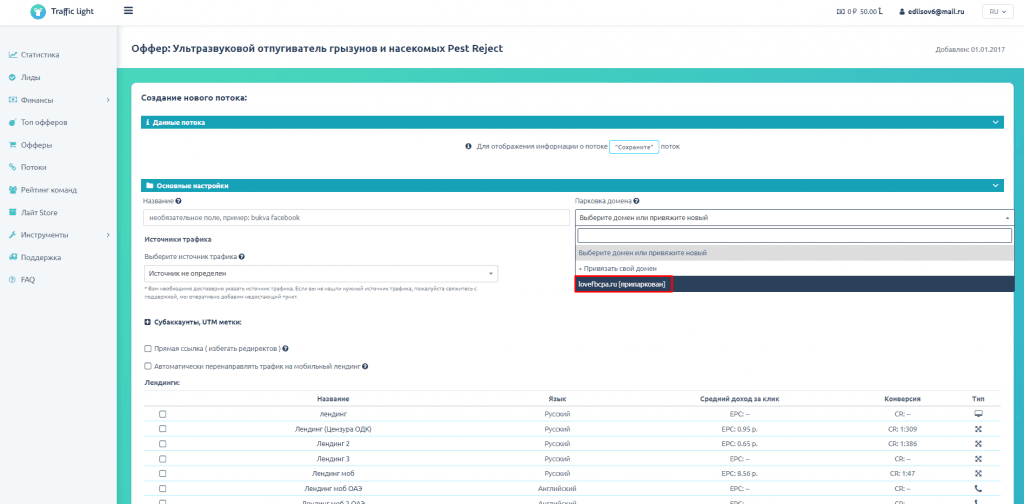Screen dimensions: 1024x504
Task: Click the domain dropdown search field
Action: click(794, 235)
